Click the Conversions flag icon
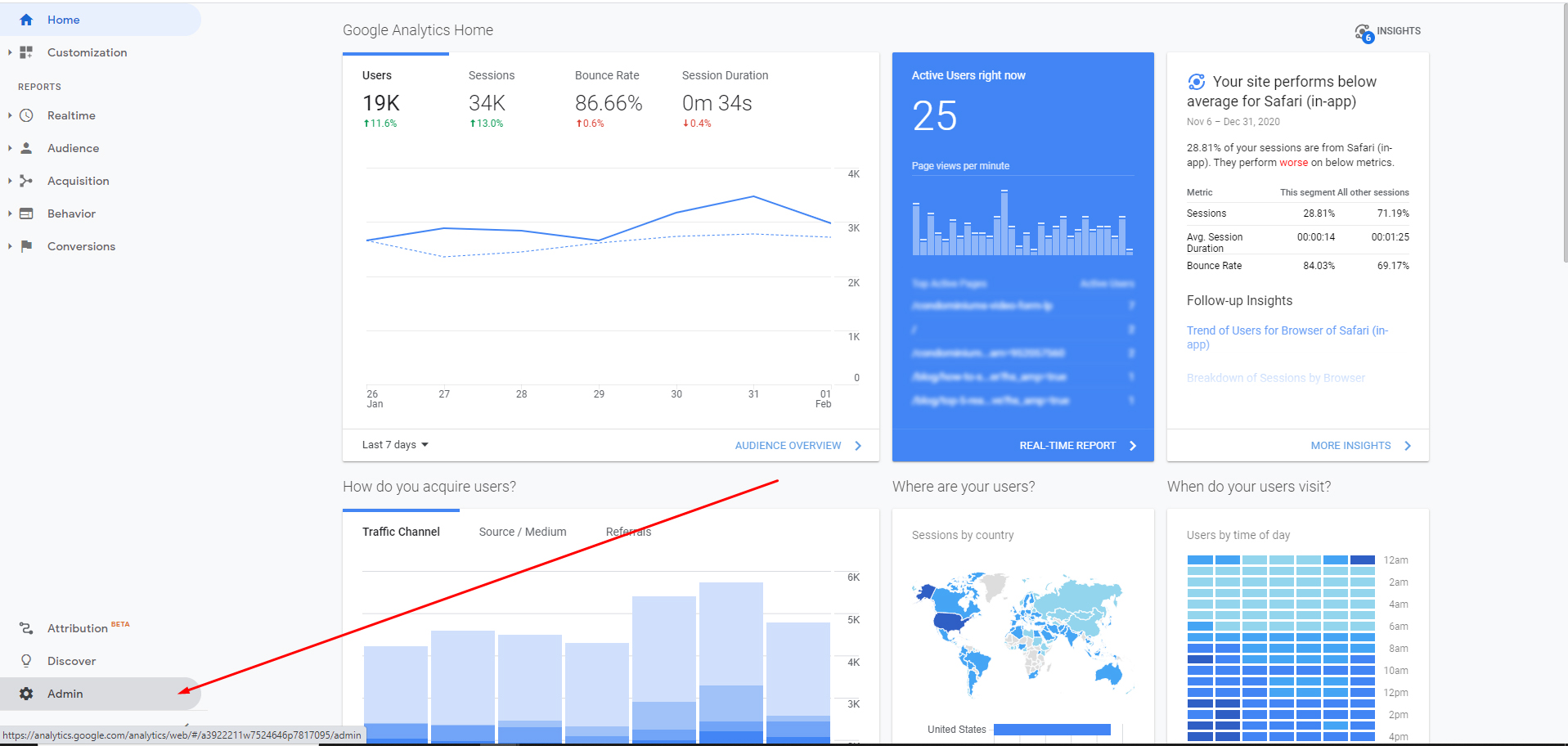 [26, 246]
